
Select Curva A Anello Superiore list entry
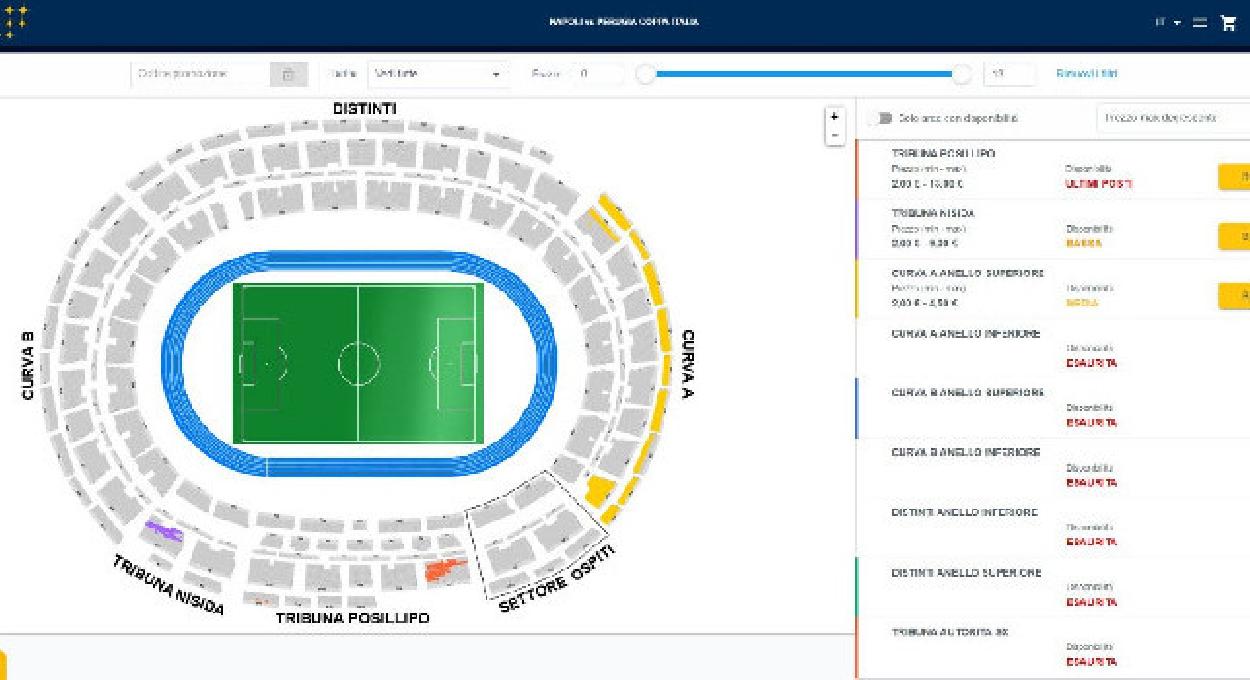pos(967,274)
